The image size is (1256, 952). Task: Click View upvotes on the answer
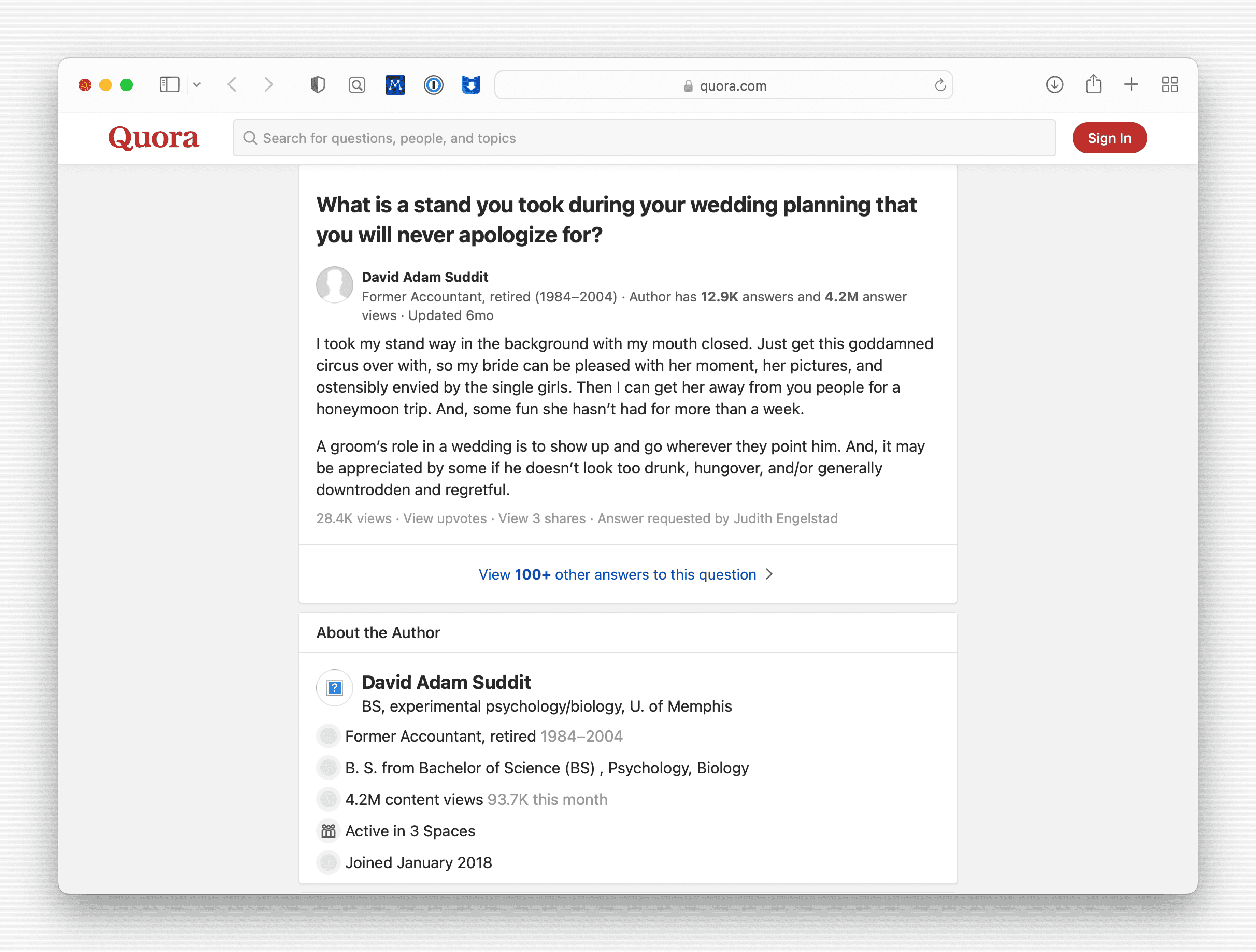pyautogui.click(x=445, y=518)
